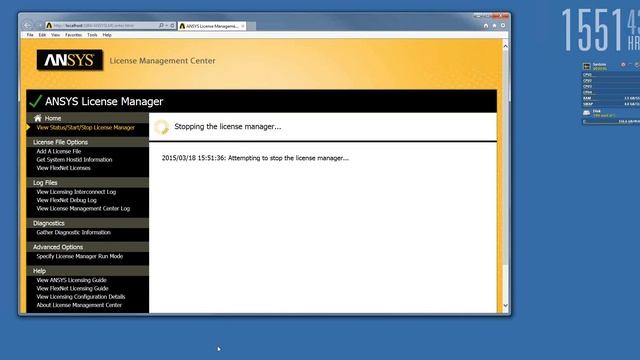This screenshot has width=640, height=360.
Task: Open Get System Hostid Information
Action: [x=74, y=160]
